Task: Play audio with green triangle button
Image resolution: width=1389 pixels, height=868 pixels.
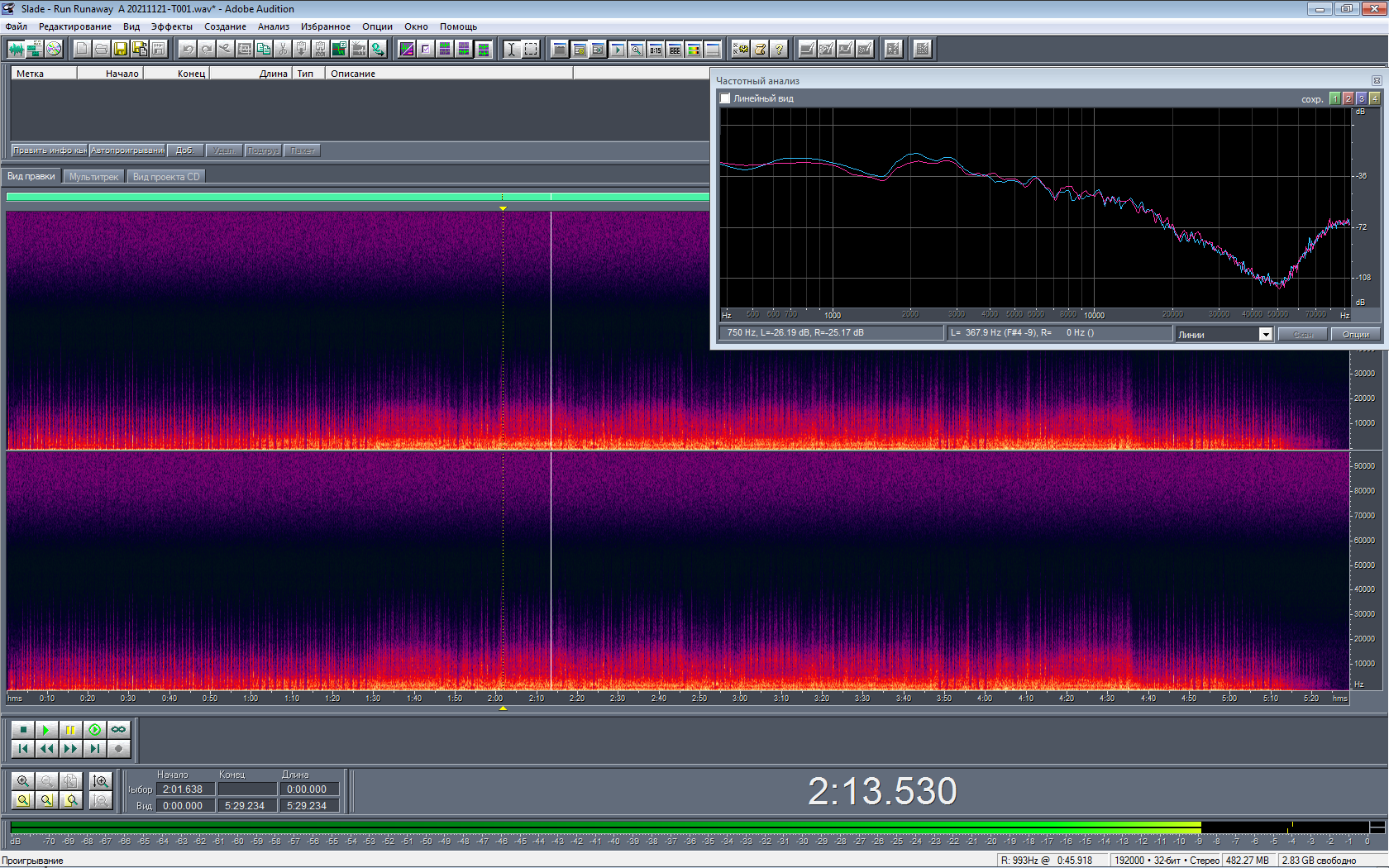Action: [47, 729]
